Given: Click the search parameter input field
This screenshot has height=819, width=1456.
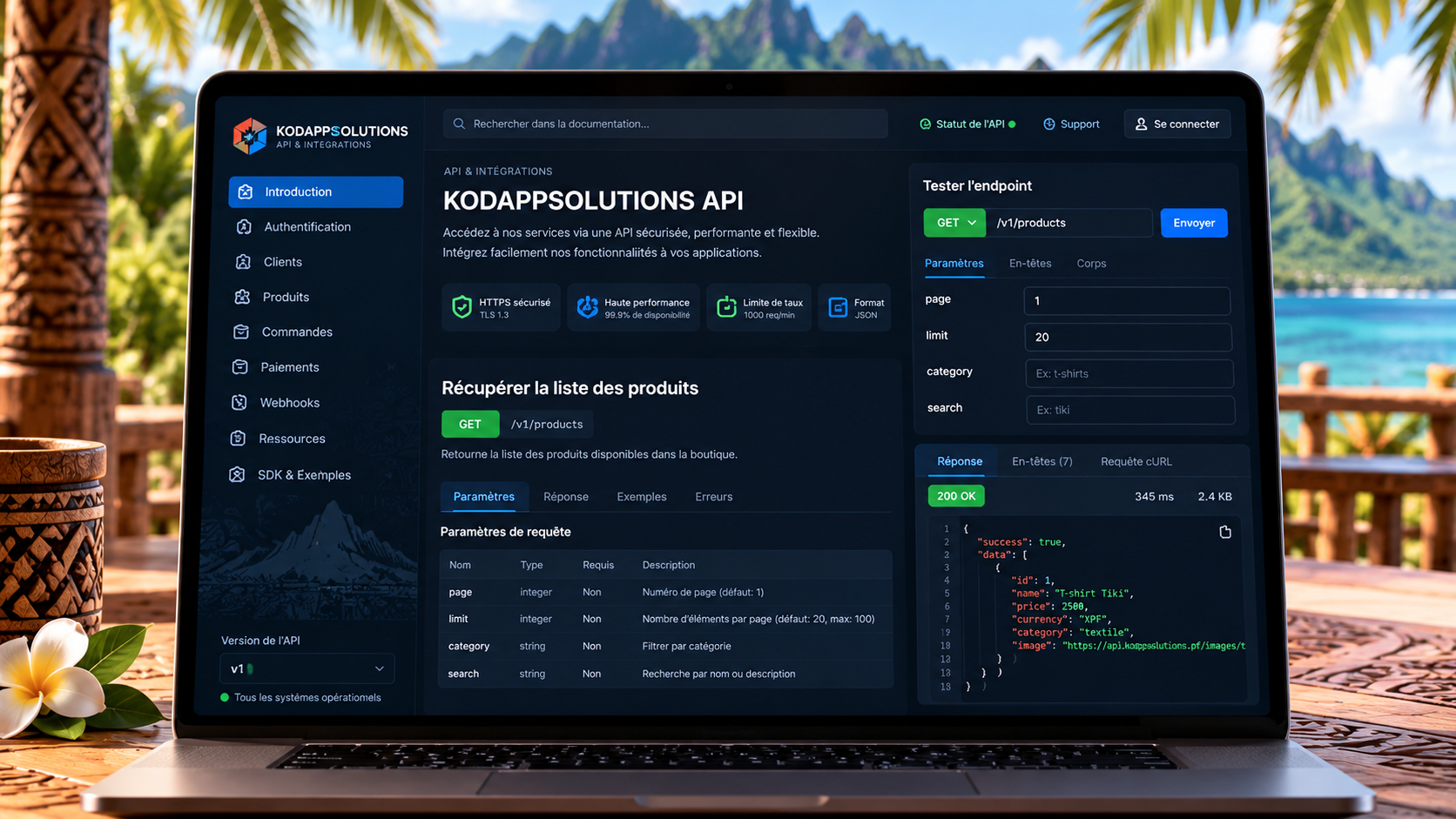Looking at the screenshot, I should point(1130,410).
